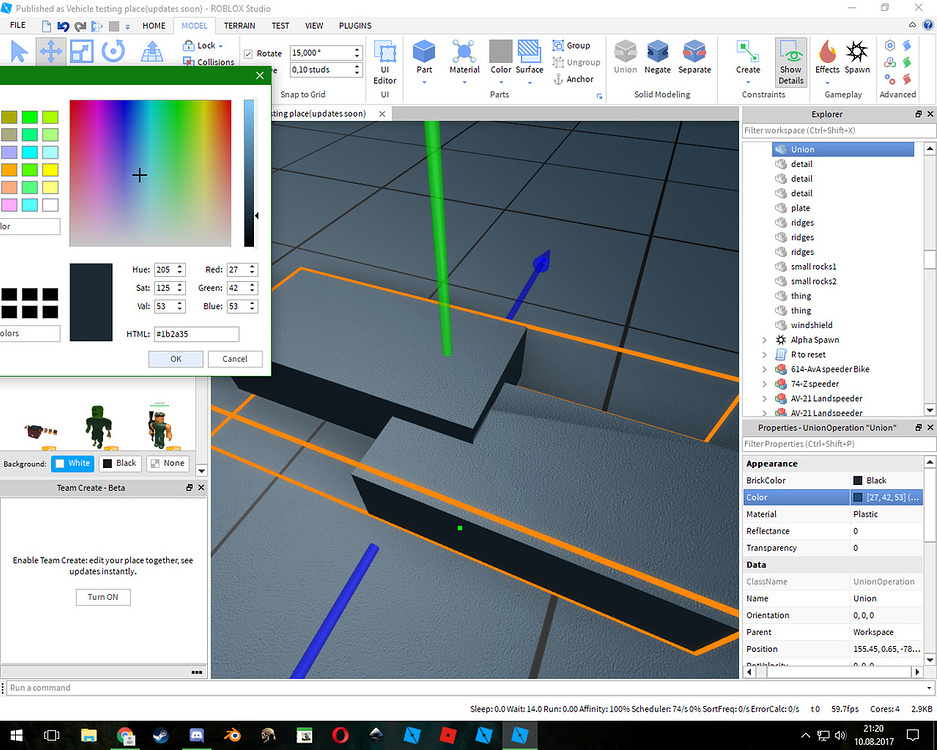Expand the Alpha Spawn tree item
937x750 pixels.
[x=764, y=339]
